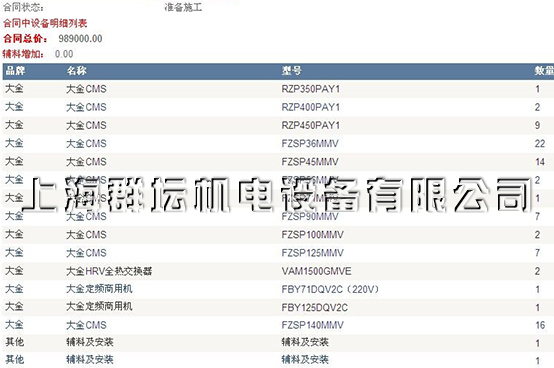Select the contract status value 准备施工

coord(183,7)
